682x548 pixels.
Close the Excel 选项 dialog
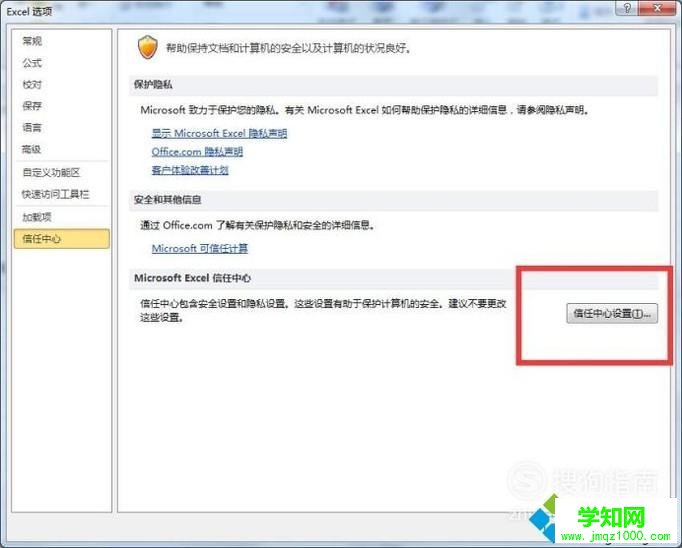coord(657,7)
